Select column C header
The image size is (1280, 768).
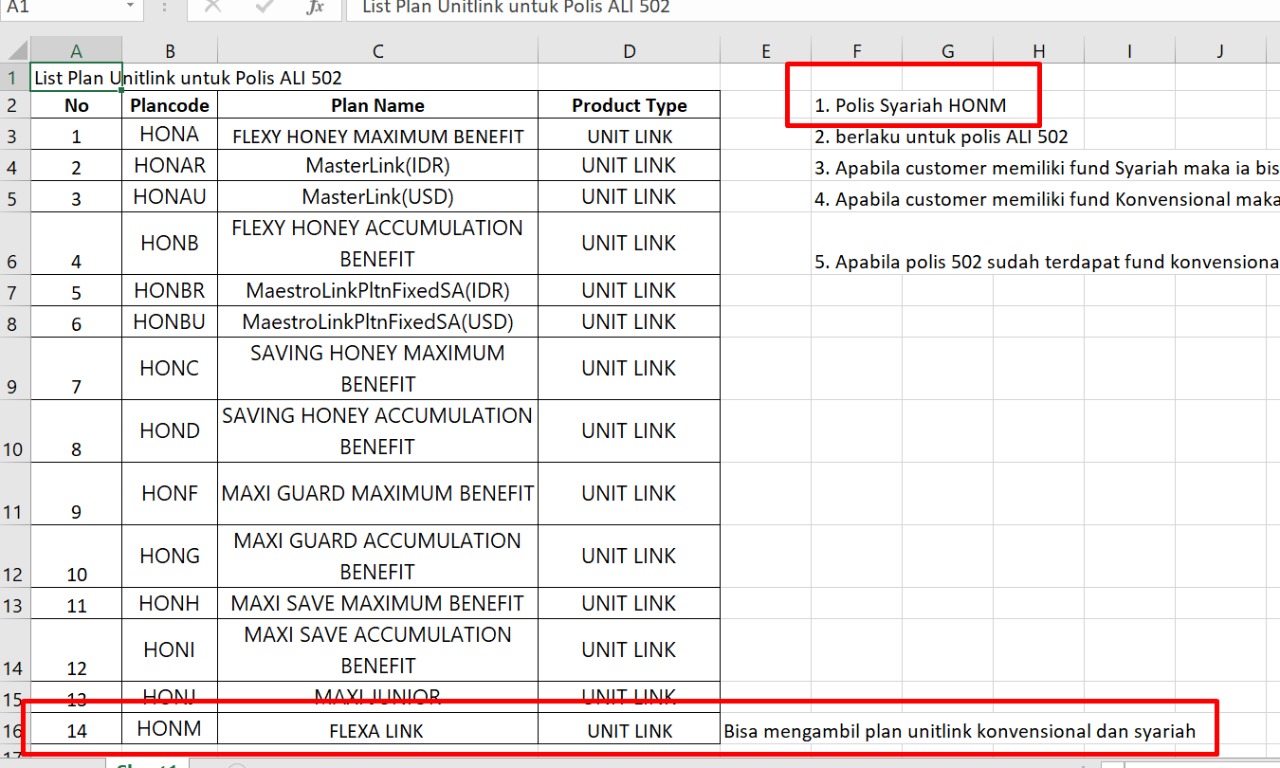point(377,51)
